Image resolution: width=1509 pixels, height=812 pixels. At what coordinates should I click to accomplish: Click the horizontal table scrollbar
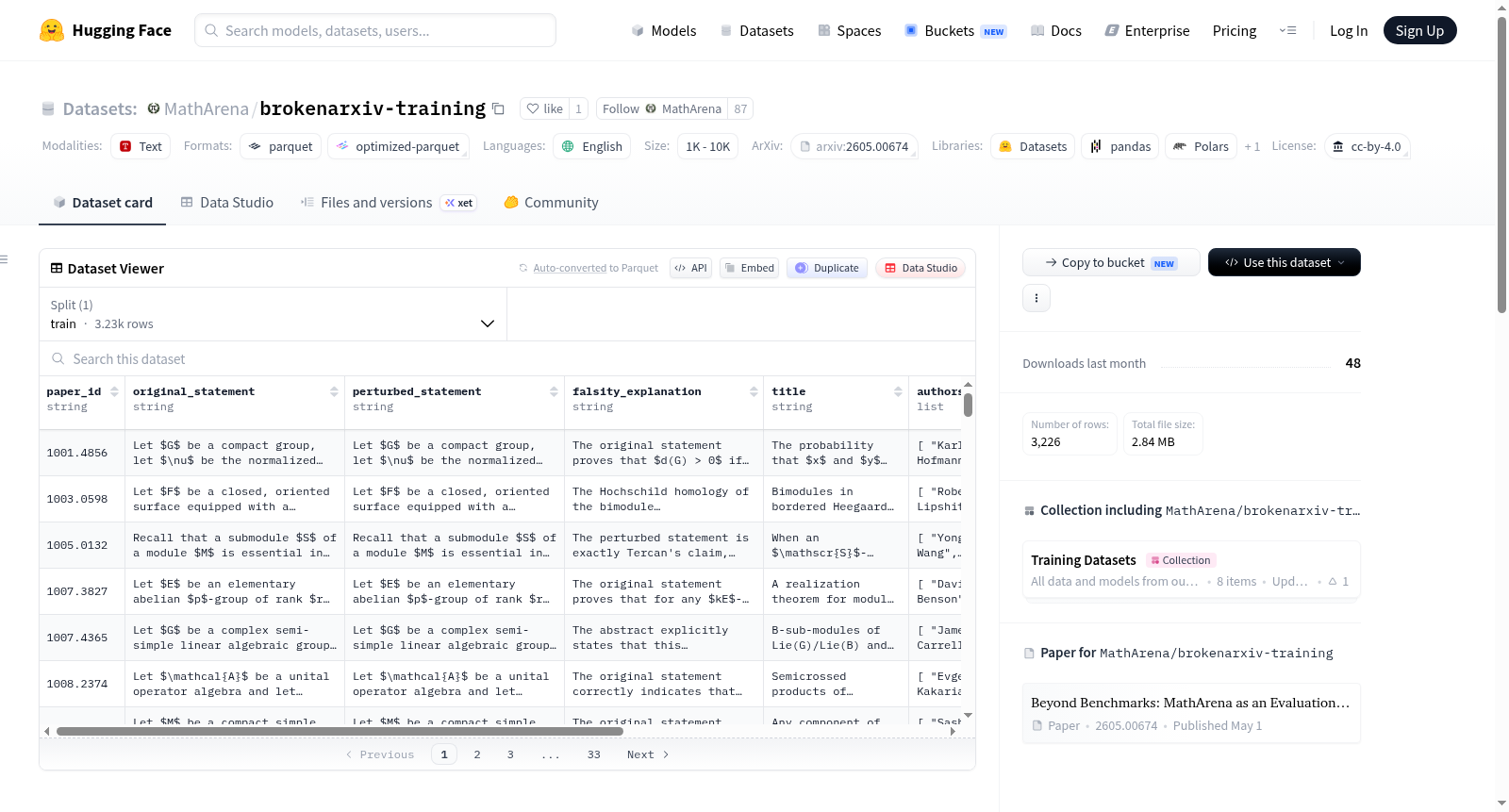340,731
